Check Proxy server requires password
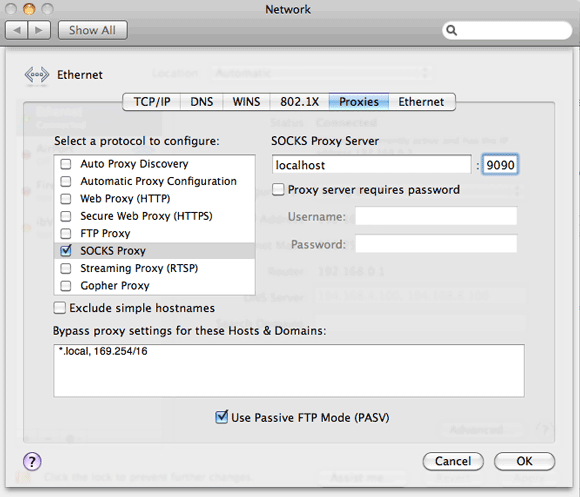 coord(278,190)
